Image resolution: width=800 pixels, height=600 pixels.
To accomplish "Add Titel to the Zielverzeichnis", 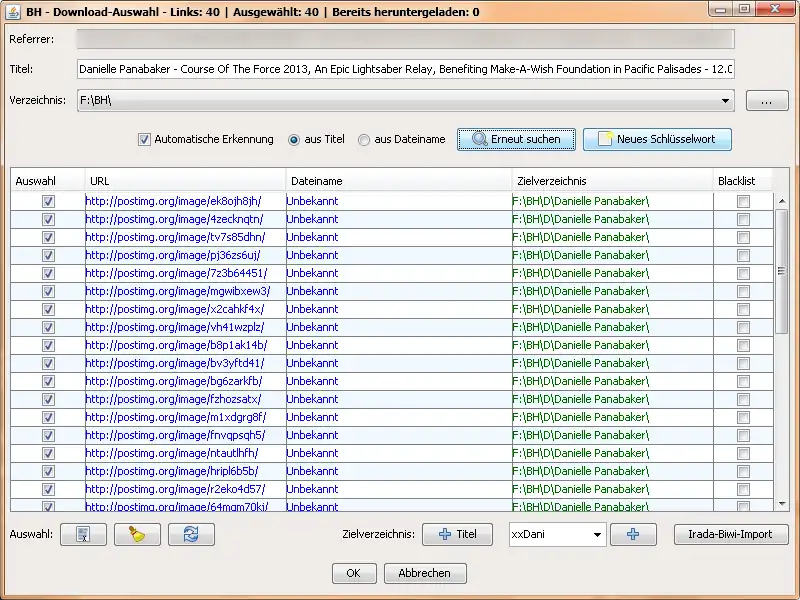I will [x=457, y=534].
